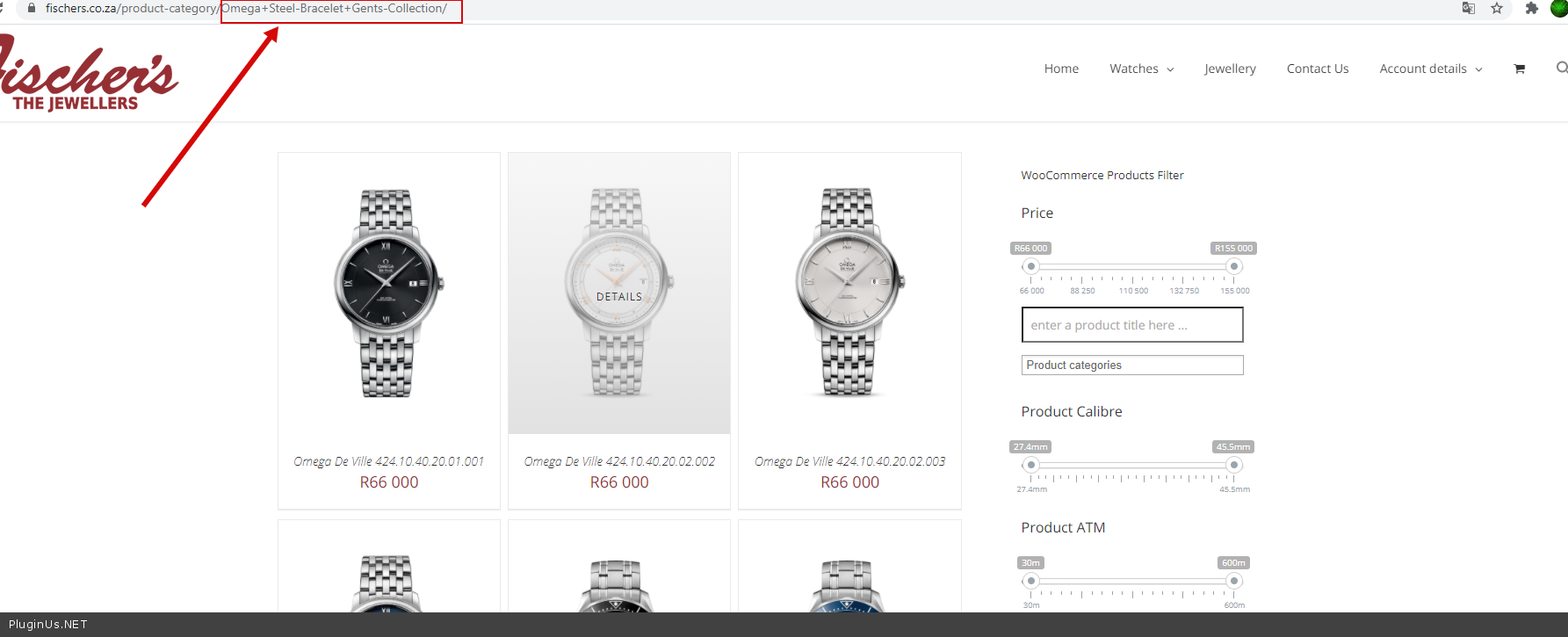Viewport: 1568px width, 637px height.
Task: Open the Product categories dropdown
Action: (1131, 365)
